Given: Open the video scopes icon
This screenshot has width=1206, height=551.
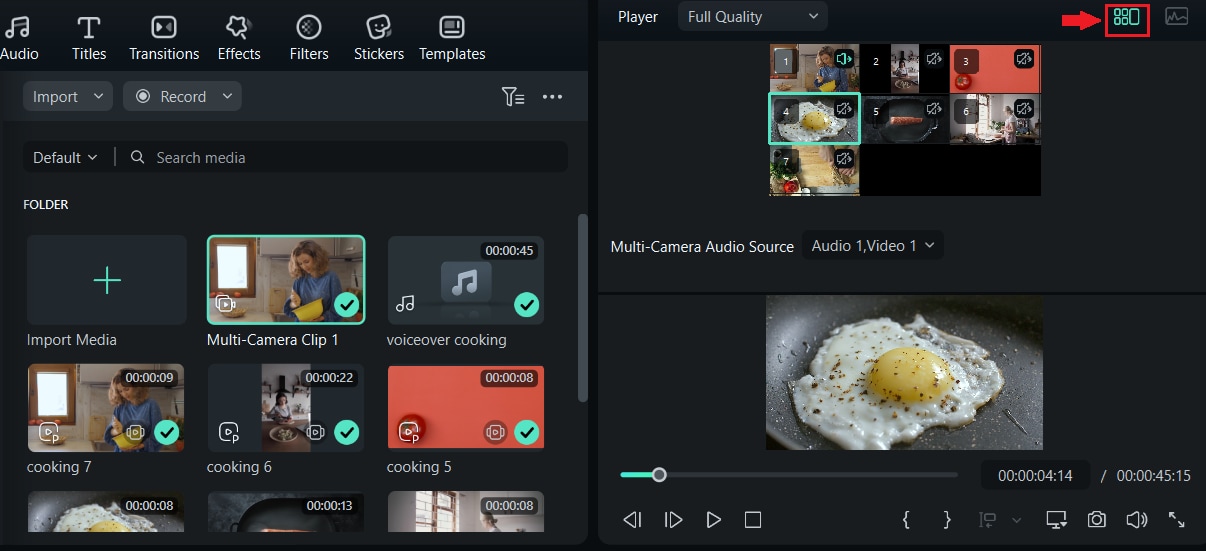Looking at the screenshot, I should 1177,17.
